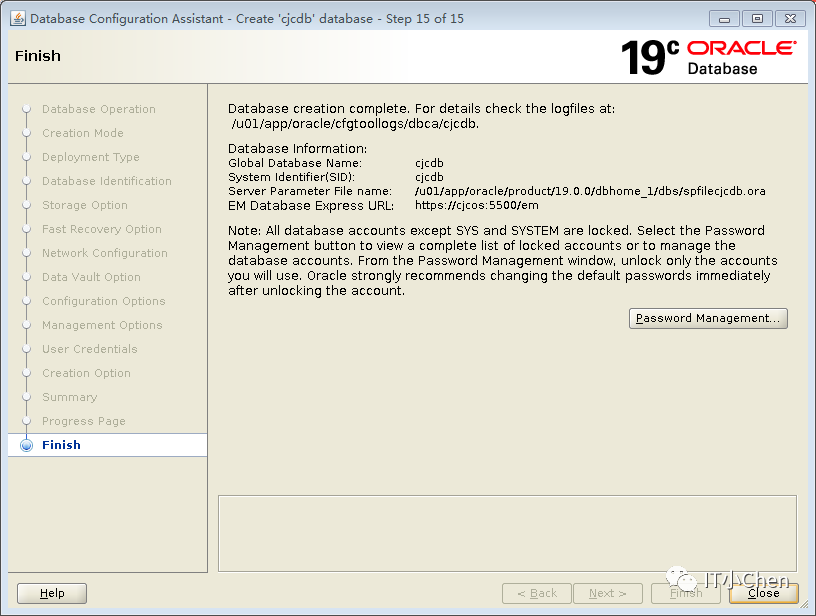Click the greyed-out Finish button
Viewport: 816px width, 616px height.
686,593
